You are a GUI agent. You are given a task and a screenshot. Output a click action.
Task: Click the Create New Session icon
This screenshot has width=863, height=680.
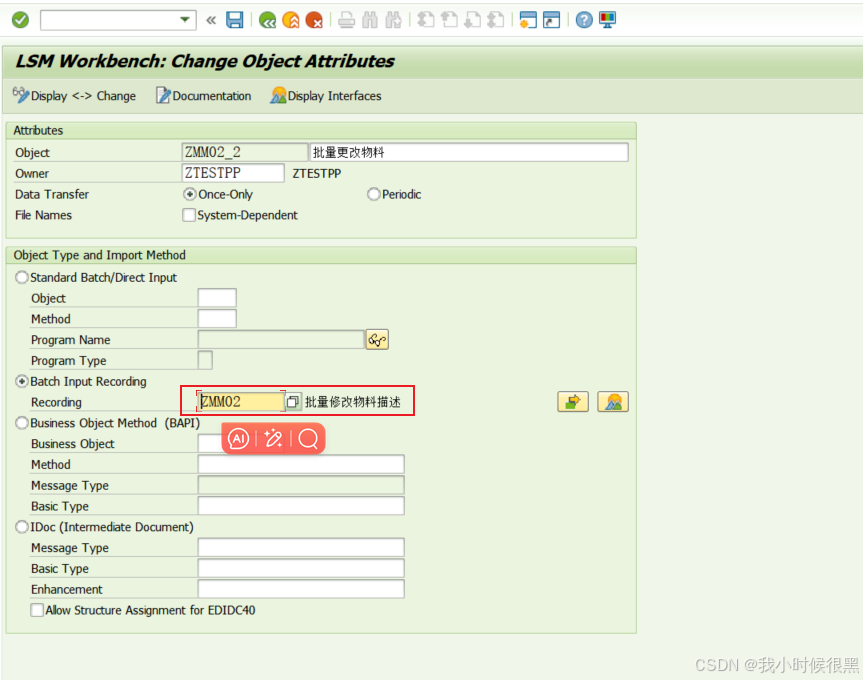coord(528,20)
